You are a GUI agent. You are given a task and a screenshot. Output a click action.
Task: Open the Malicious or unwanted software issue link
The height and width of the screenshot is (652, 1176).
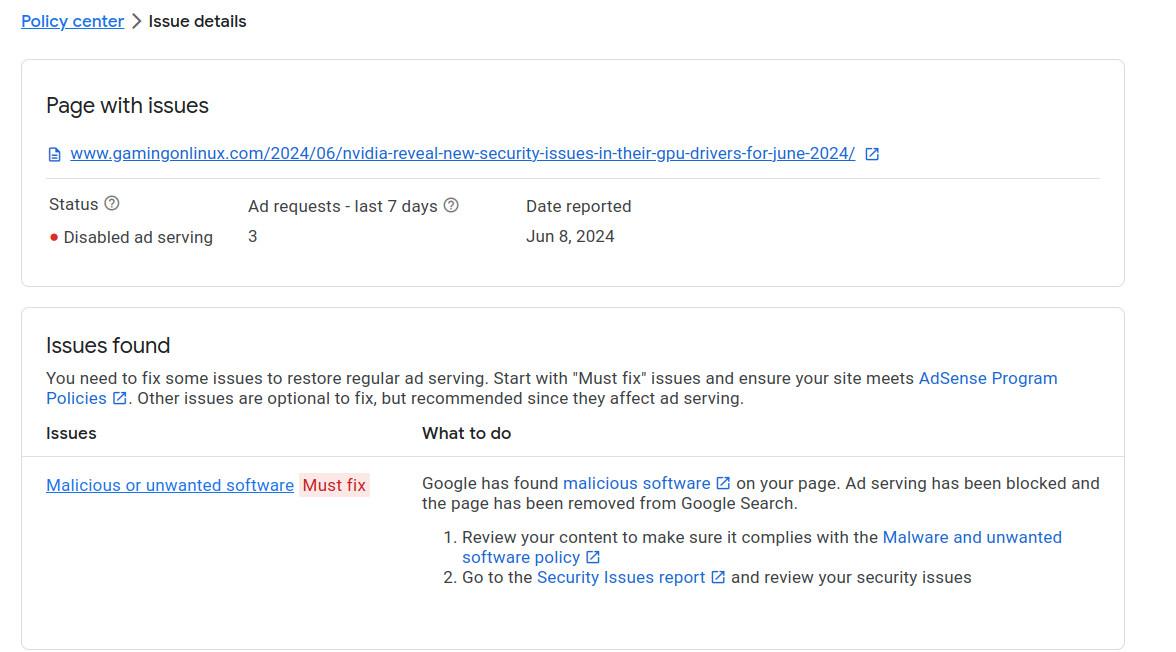click(170, 485)
